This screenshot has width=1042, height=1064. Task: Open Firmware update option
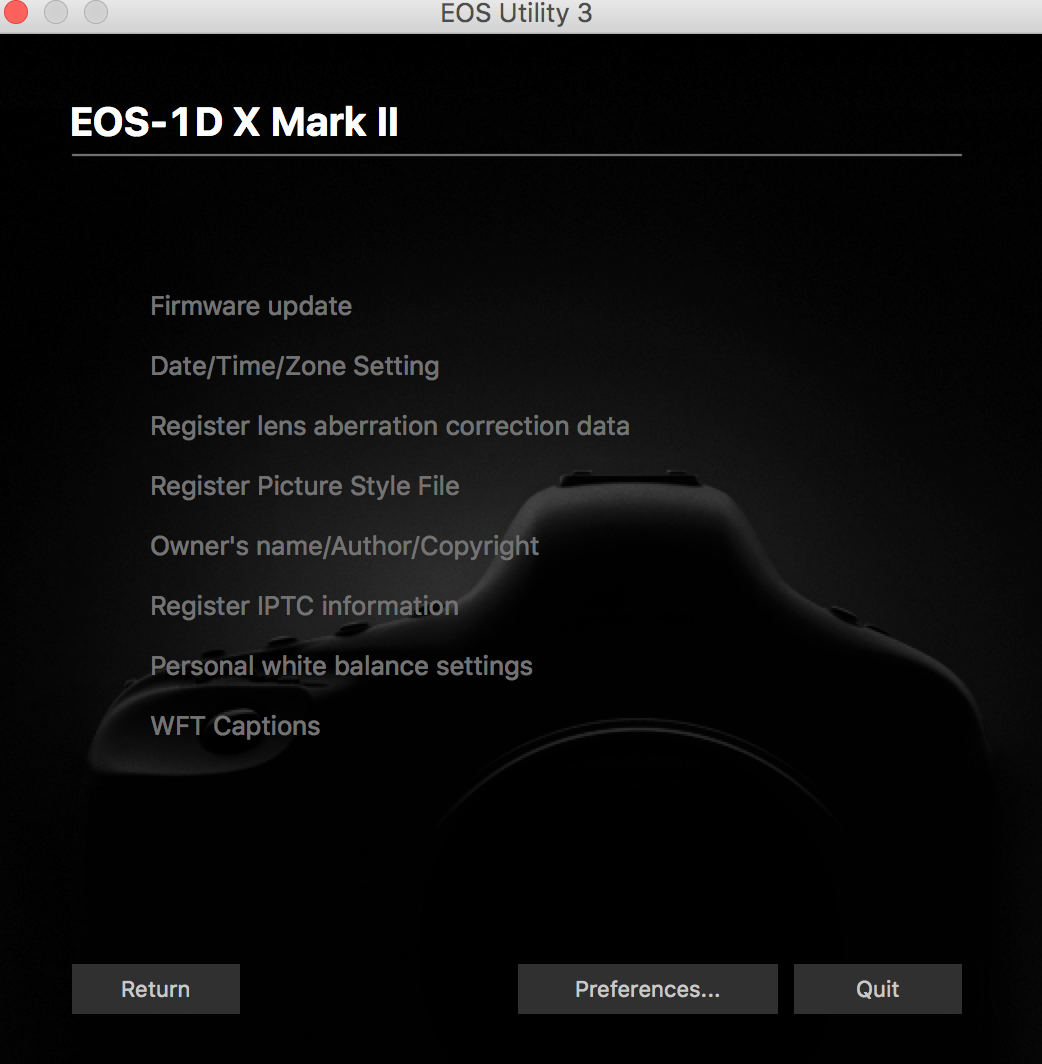(x=251, y=307)
